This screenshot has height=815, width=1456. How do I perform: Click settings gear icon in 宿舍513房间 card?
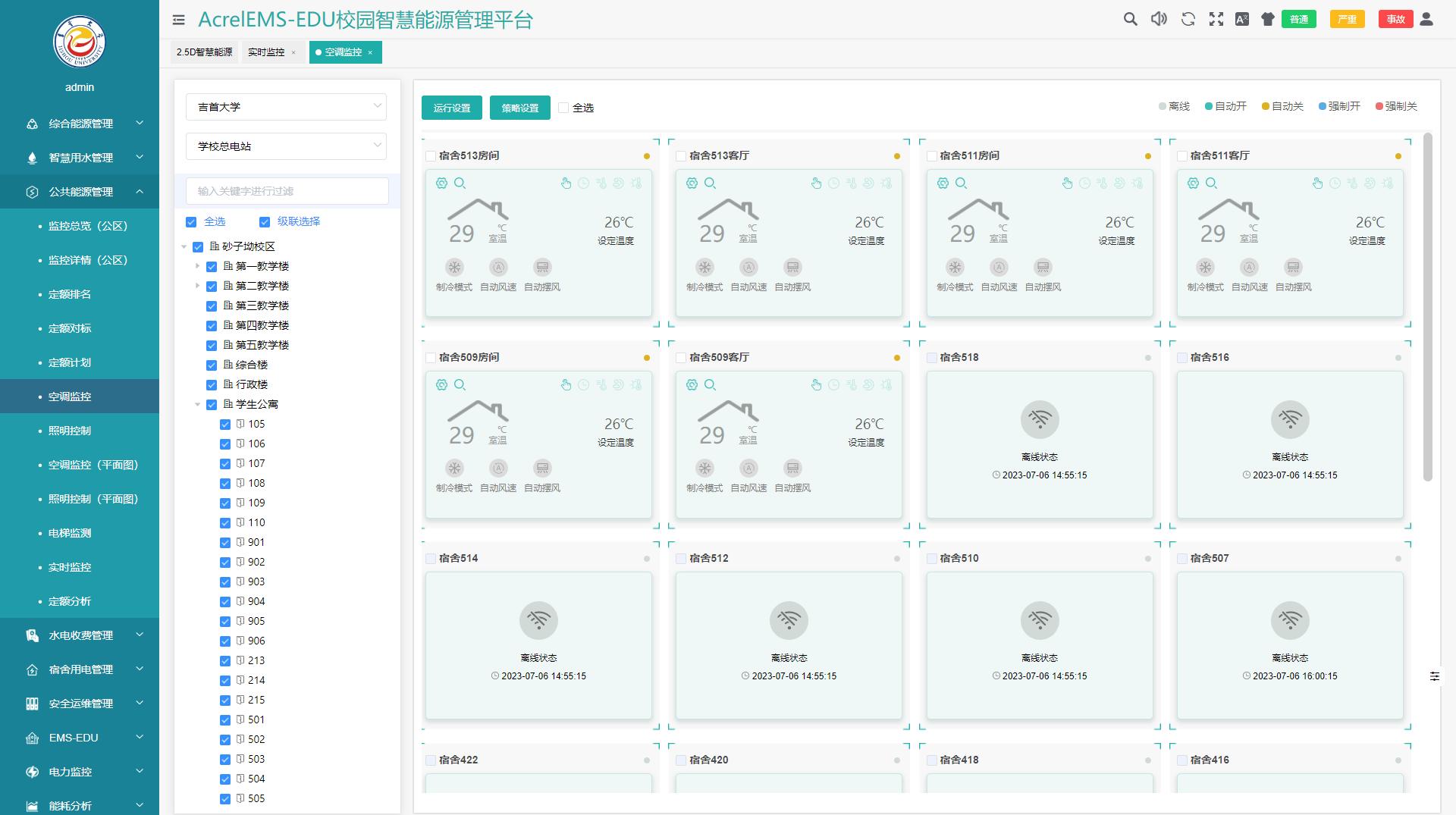click(442, 183)
